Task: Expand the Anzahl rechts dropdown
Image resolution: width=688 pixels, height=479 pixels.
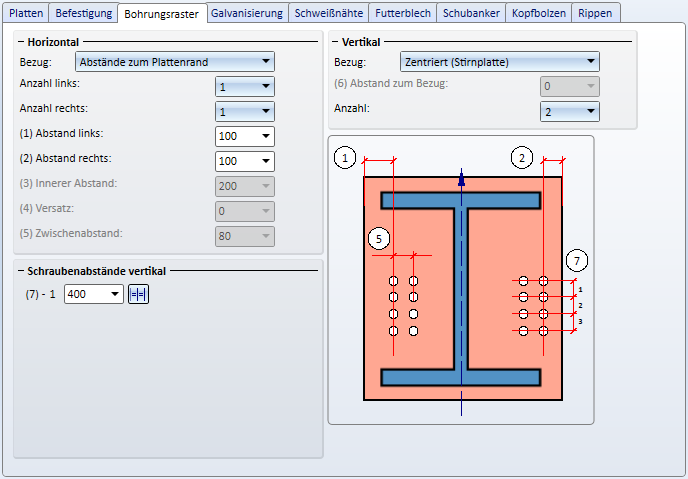Action: tap(244, 112)
